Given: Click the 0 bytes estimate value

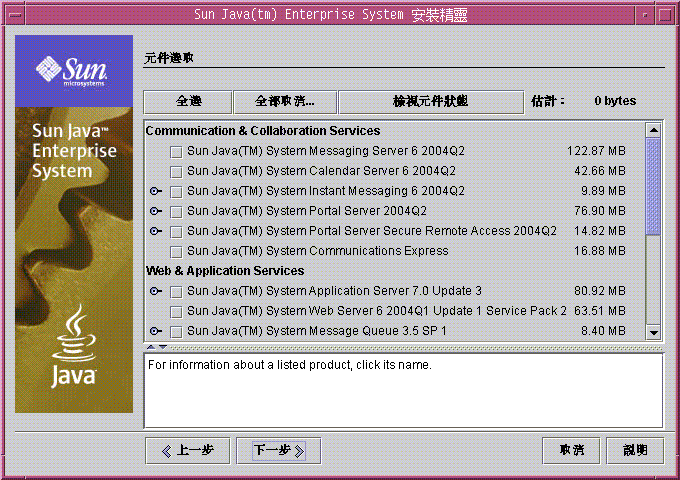Looking at the screenshot, I should [x=615, y=101].
